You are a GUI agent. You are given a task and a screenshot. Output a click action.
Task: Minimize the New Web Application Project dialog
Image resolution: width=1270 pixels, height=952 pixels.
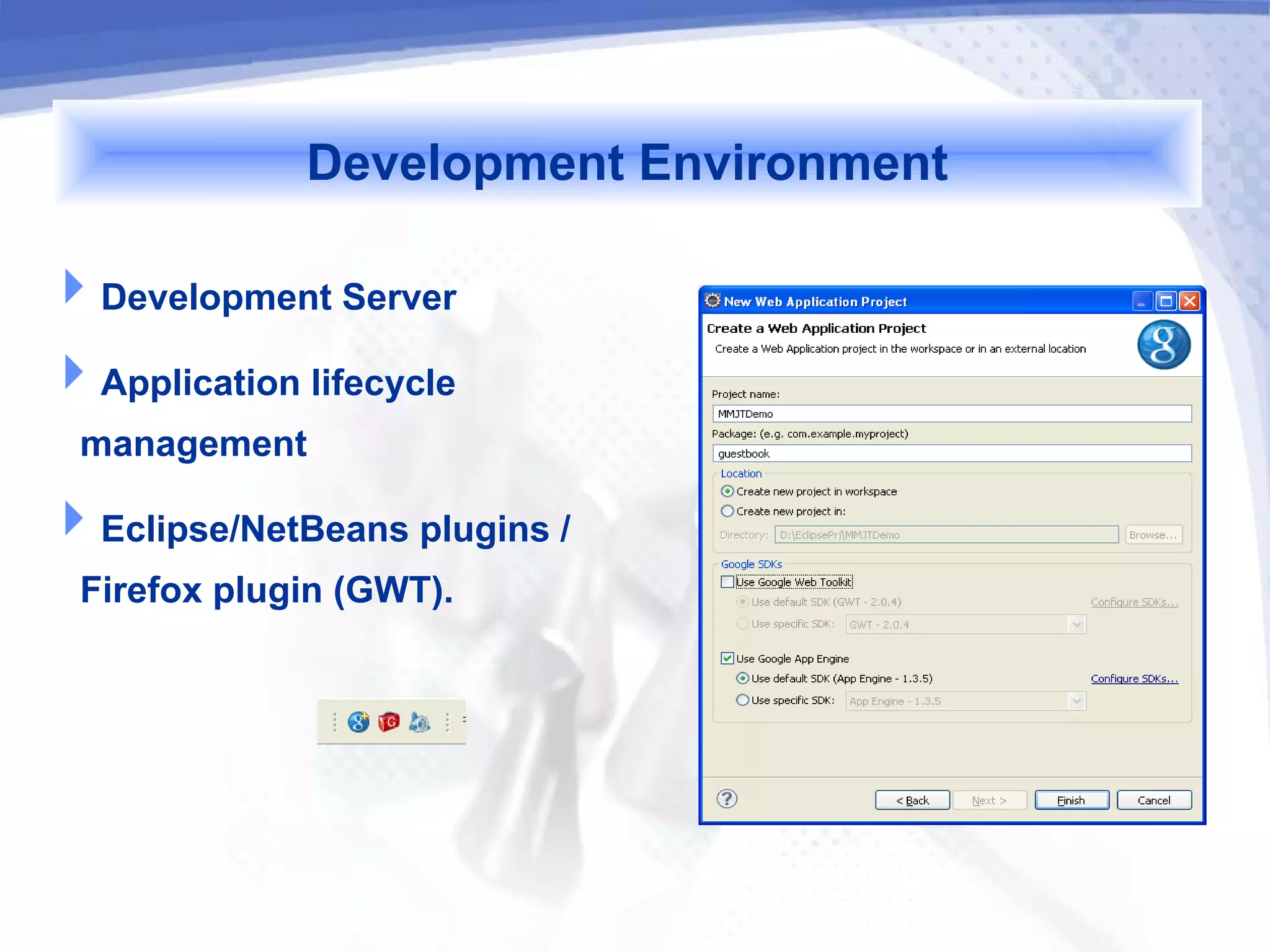1142,301
